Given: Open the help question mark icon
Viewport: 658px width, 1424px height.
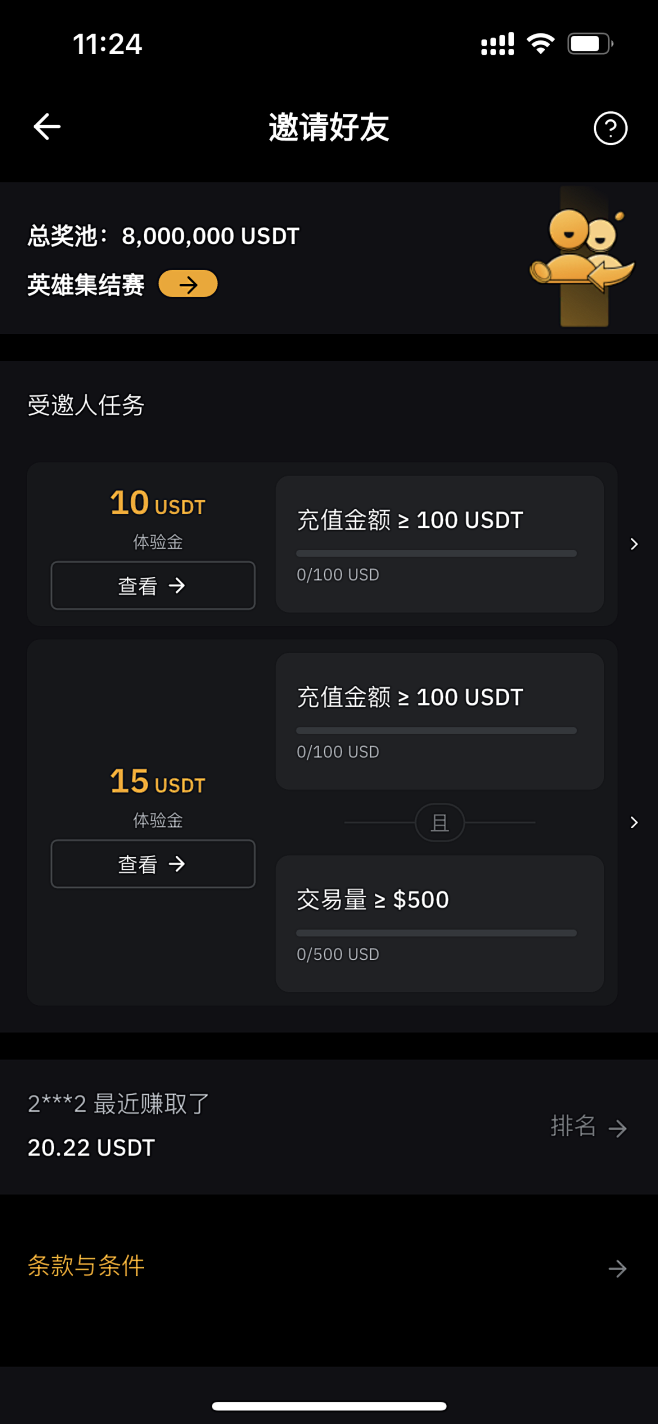Looking at the screenshot, I should pos(610,128).
